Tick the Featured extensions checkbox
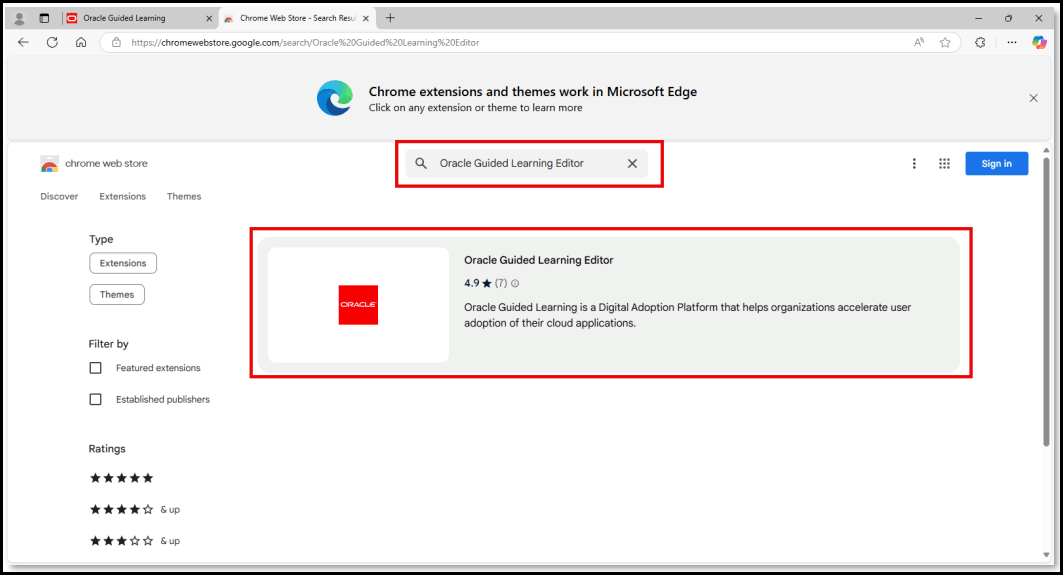This screenshot has height=575, width=1063. (96, 368)
